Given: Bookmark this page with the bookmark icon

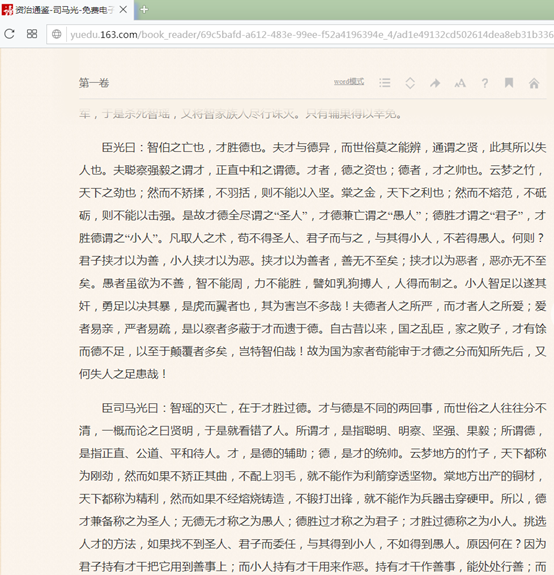Looking at the screenshot, I should coord(509,83).
